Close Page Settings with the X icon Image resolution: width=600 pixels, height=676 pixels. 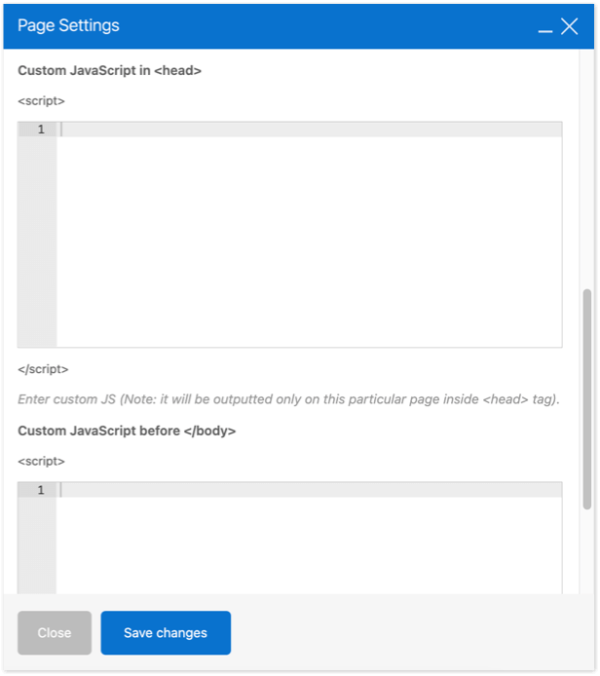pos(569,26)
